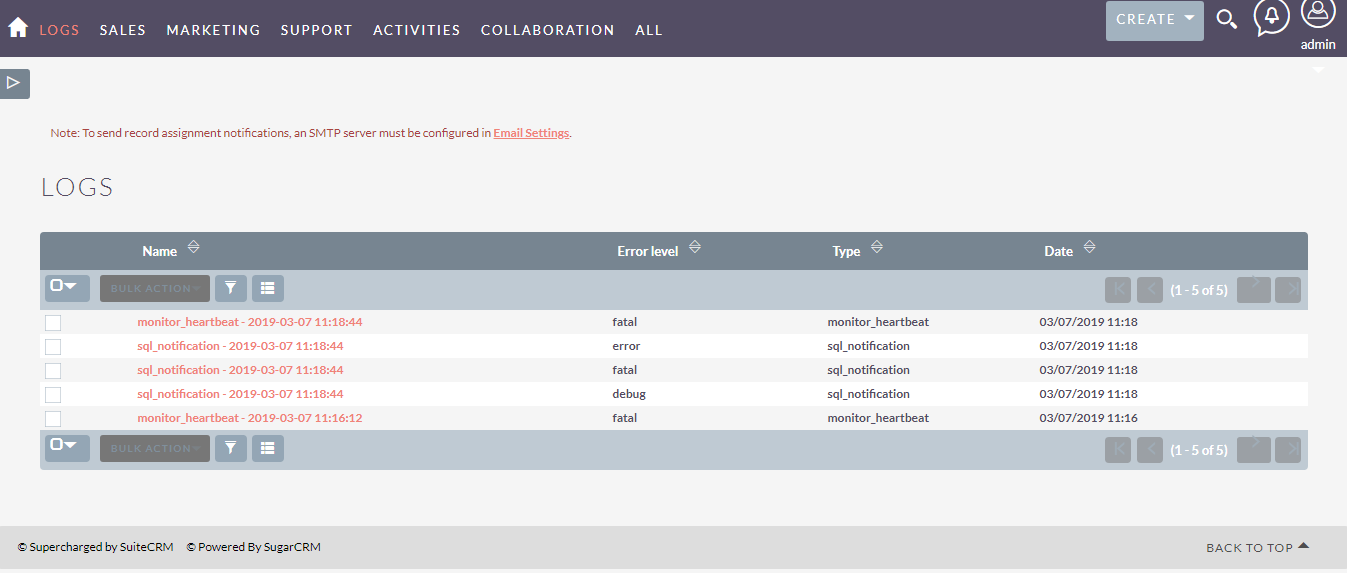Click the top '(1 - 5 of 5)' pagination text

pyautogui.click(x=1199, y=290)
